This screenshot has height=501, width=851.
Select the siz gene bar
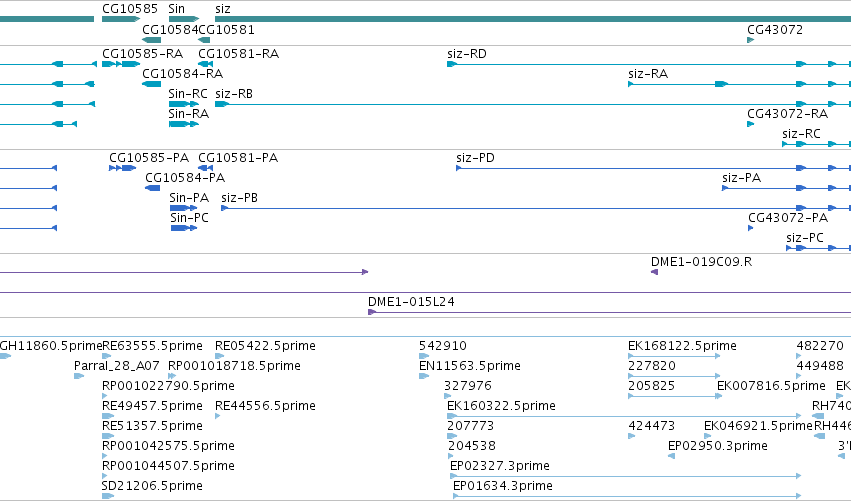533,19
